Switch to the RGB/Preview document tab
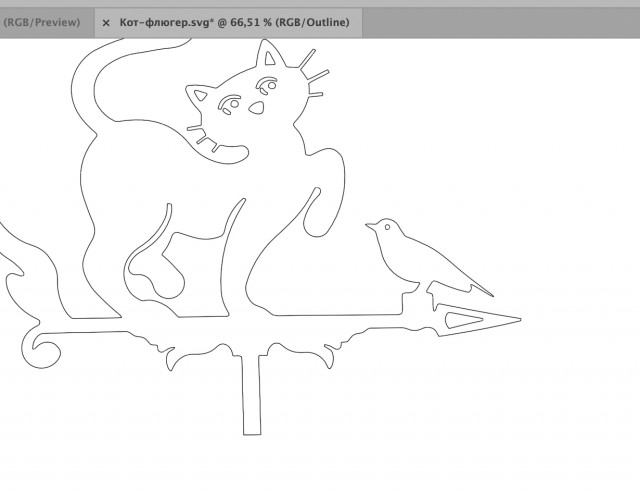 point(40,22)
